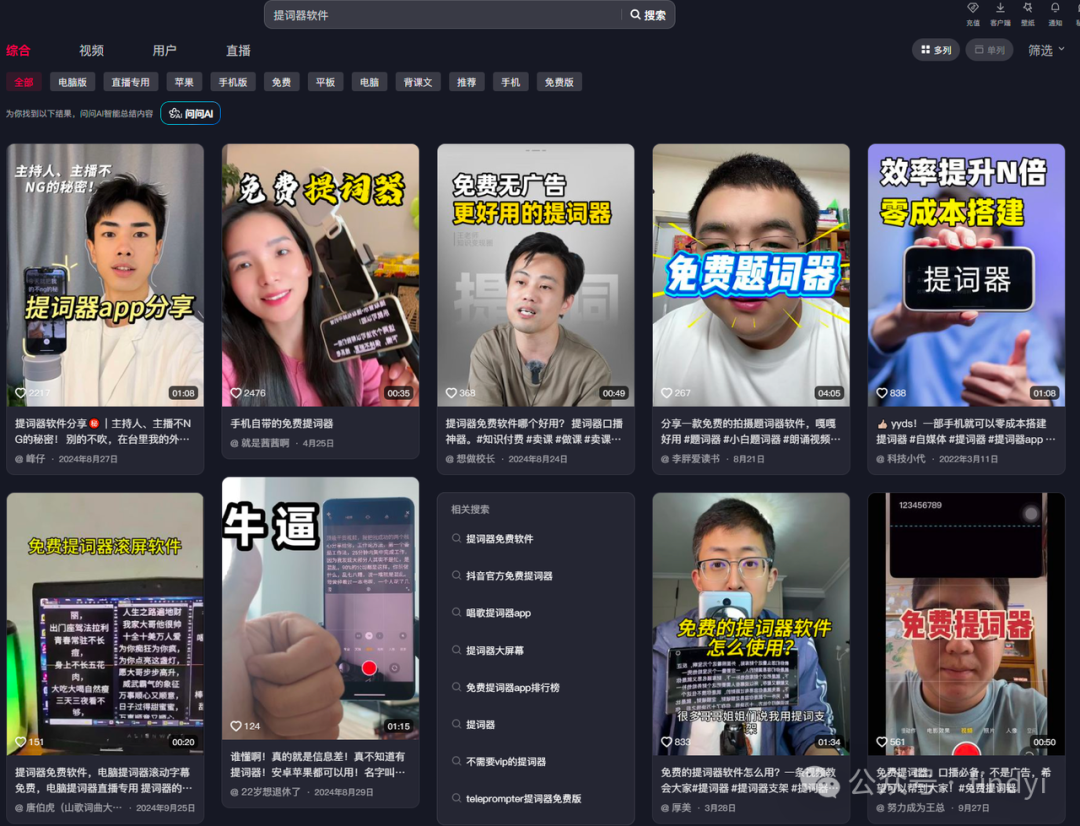Click the heart icon showing 2476 likes
1080x826 pixels.
pos(236,393)
